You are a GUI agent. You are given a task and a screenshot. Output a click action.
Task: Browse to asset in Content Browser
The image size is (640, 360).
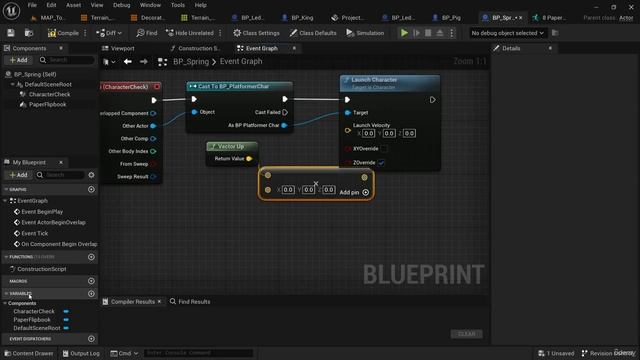pos(29,33)
